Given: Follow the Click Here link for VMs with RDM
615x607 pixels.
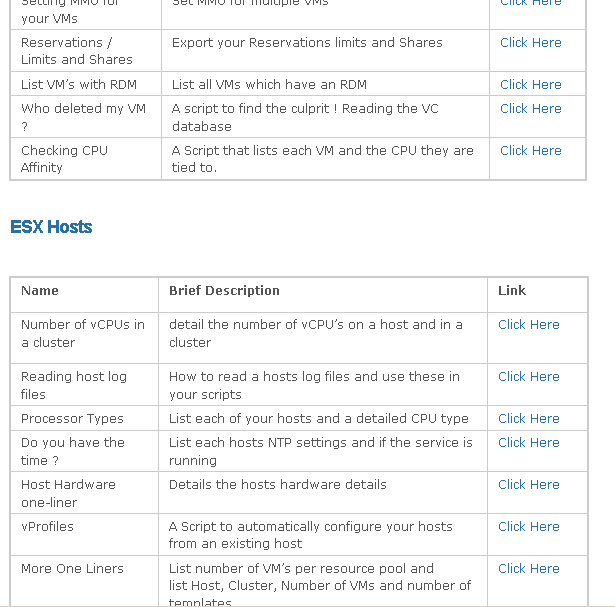Looking at the screenshot, I should click(x=530, y=85).
